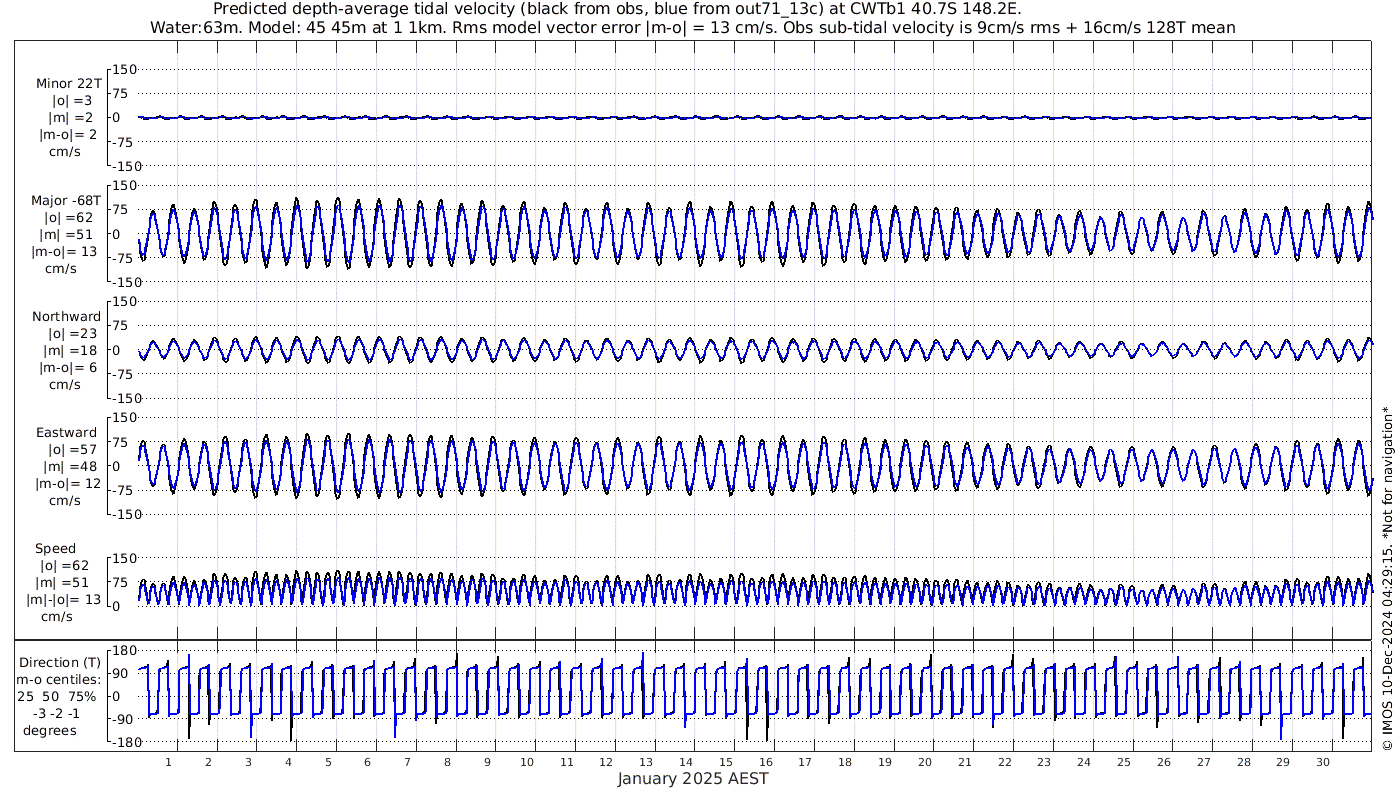Screen dimensions: 1400x800
Task: Select the 'Northward' panel label
Action: (66, 316)
